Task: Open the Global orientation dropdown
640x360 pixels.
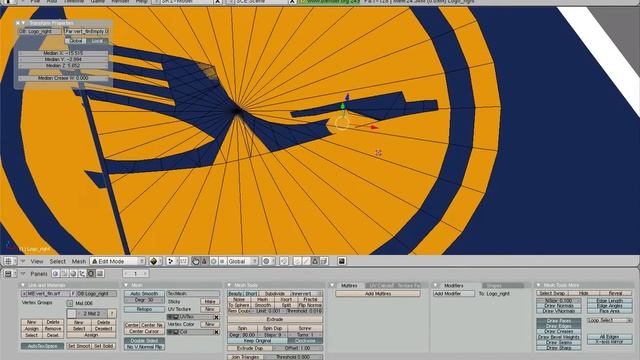Action: [243, 261]
